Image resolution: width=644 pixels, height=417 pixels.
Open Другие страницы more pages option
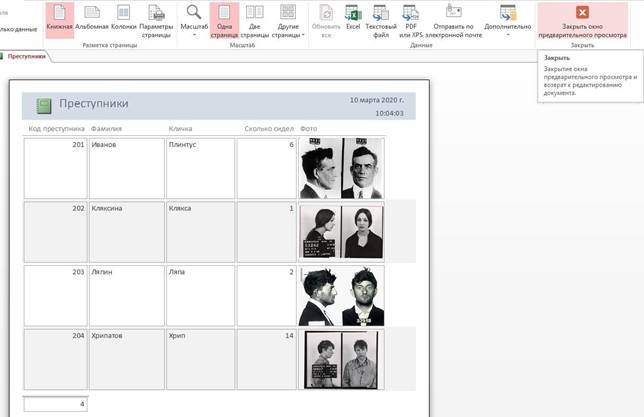pyautogui.click(x=288, y=21)
